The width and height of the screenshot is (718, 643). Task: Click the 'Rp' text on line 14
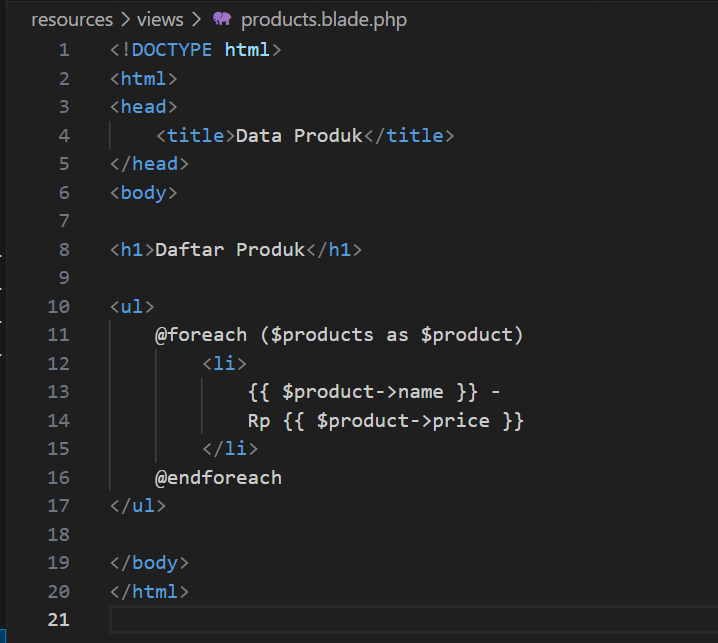click(x=259, y=420)
